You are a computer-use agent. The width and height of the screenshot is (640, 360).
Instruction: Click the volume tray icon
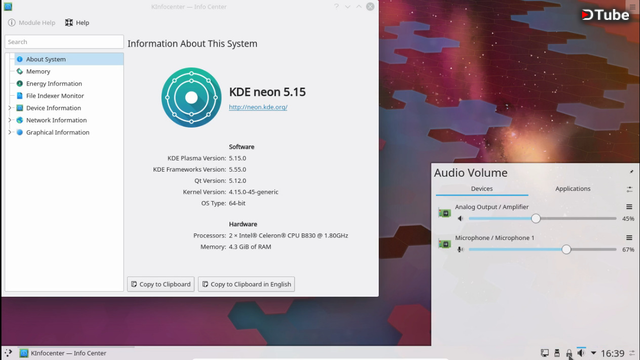point(581,353)
